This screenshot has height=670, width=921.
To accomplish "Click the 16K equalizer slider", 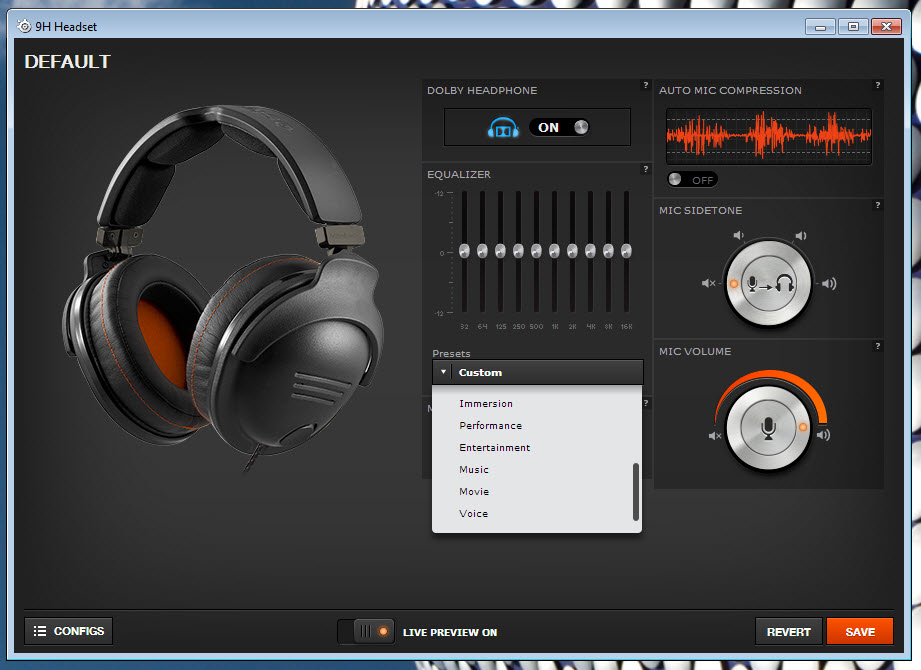I will (x=626, y=251).
